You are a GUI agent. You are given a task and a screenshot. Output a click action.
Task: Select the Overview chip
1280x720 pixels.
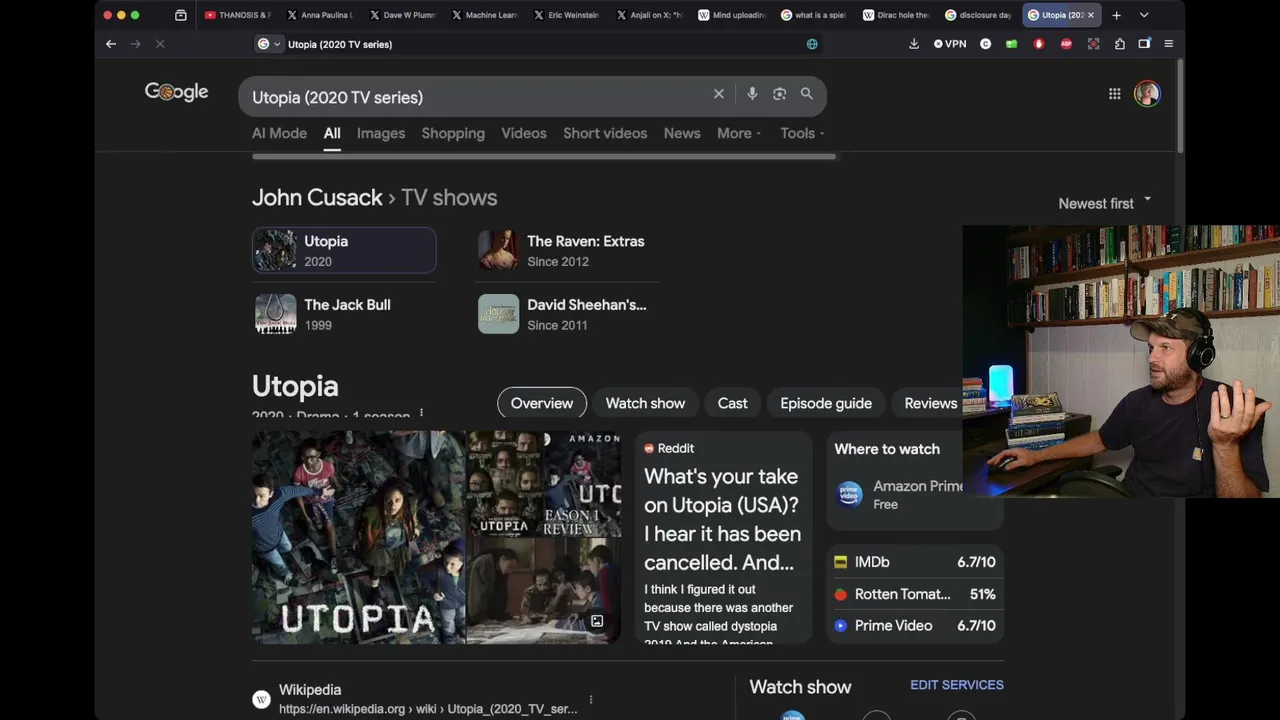(x=542, y=403)
